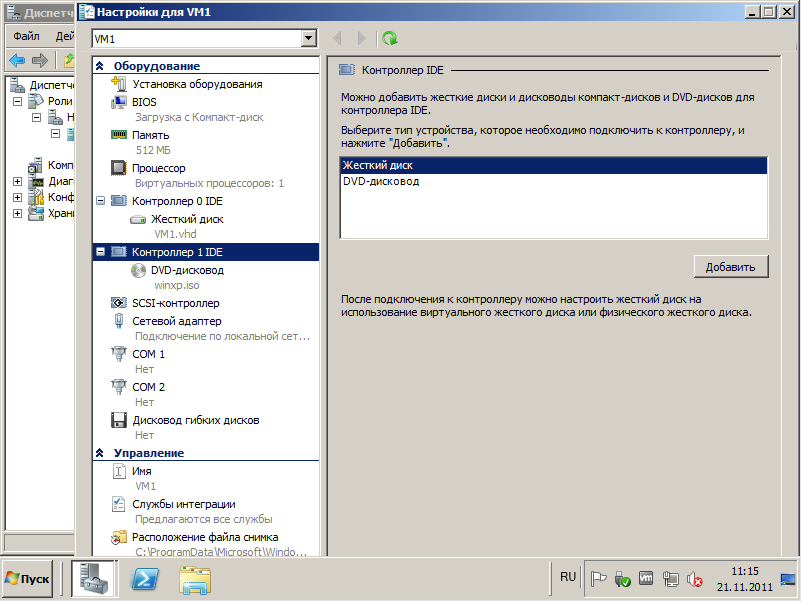
Task: Select BIOS settings item
Action: click(144, 102)
